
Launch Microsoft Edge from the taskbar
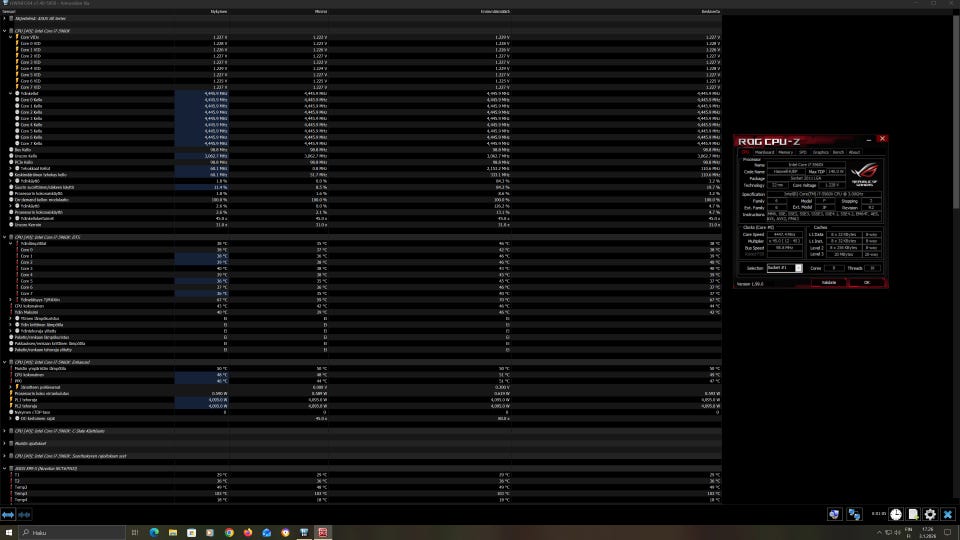pos(154,533)
